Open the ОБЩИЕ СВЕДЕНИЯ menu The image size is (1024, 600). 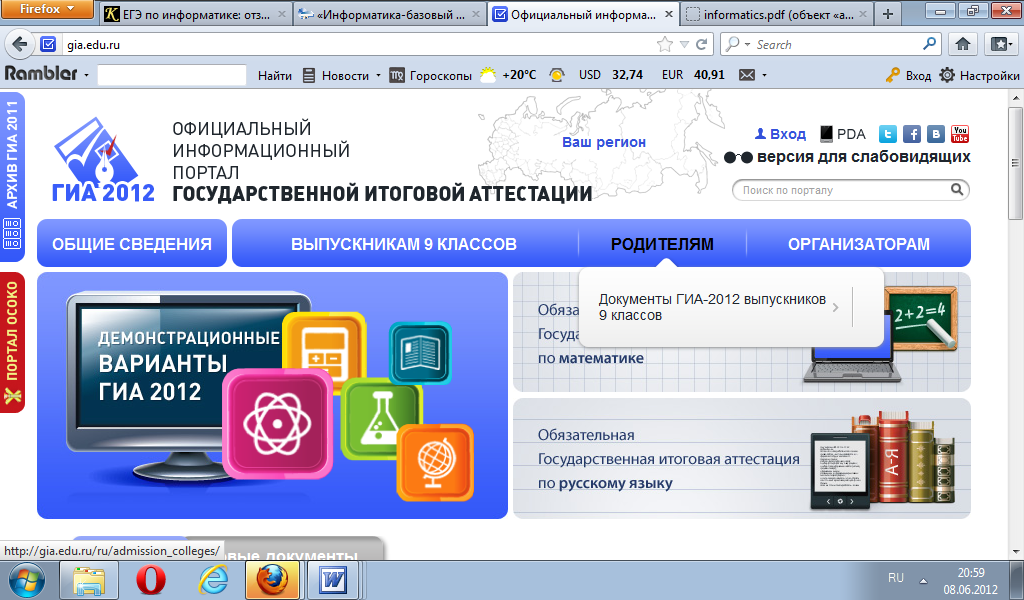pos(131,244)
